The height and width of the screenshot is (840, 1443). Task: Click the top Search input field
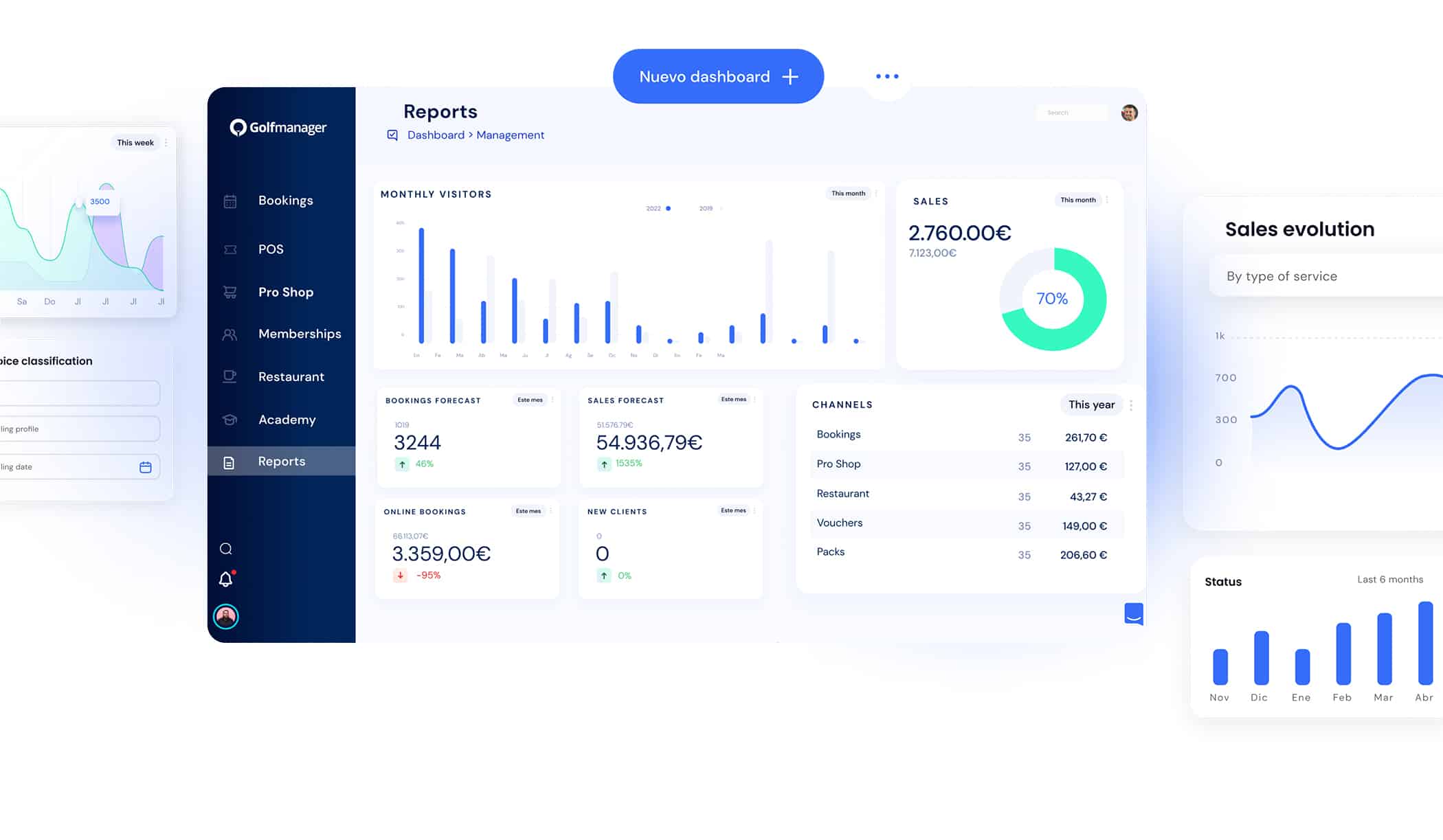(x=1071, y=113)
